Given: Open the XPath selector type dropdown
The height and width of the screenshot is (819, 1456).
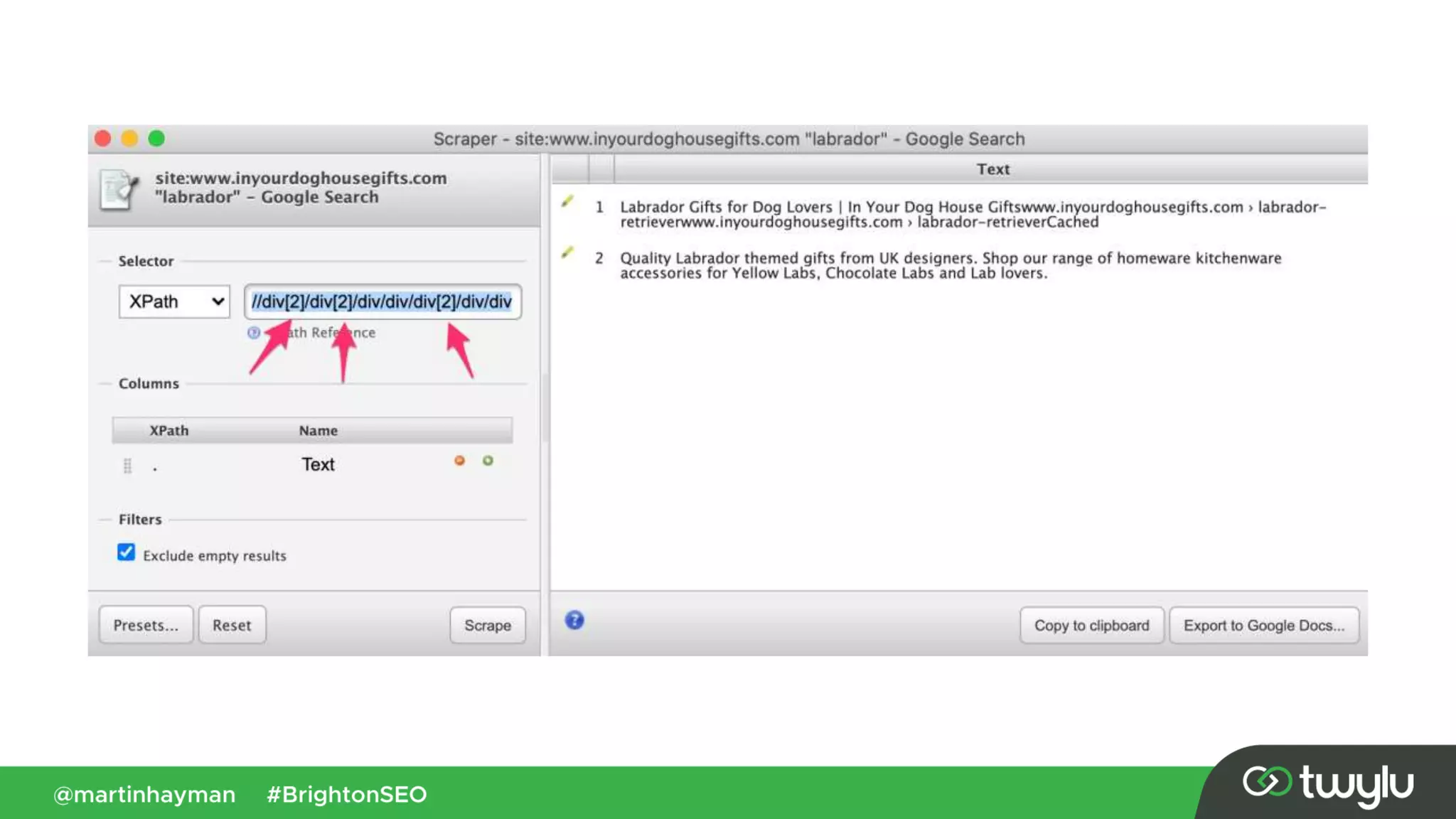Looking at the screenshot, I should tap(174, 301).
